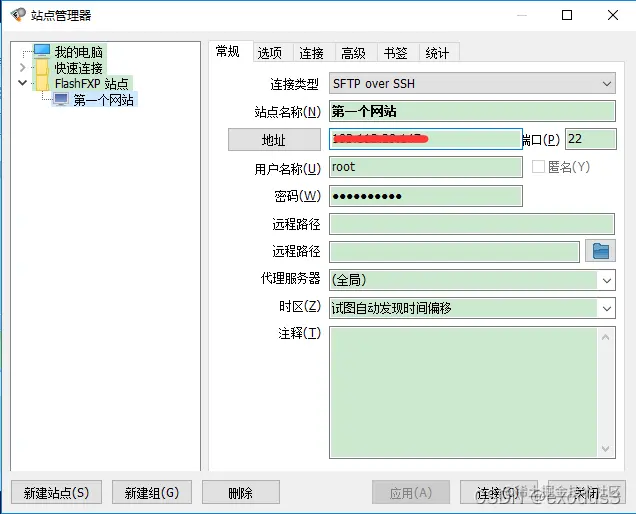The width and height of the screenshot is (636, 514).
Task: Collapse the FlashFXP 站点 tree node
Action: [23, 83]
